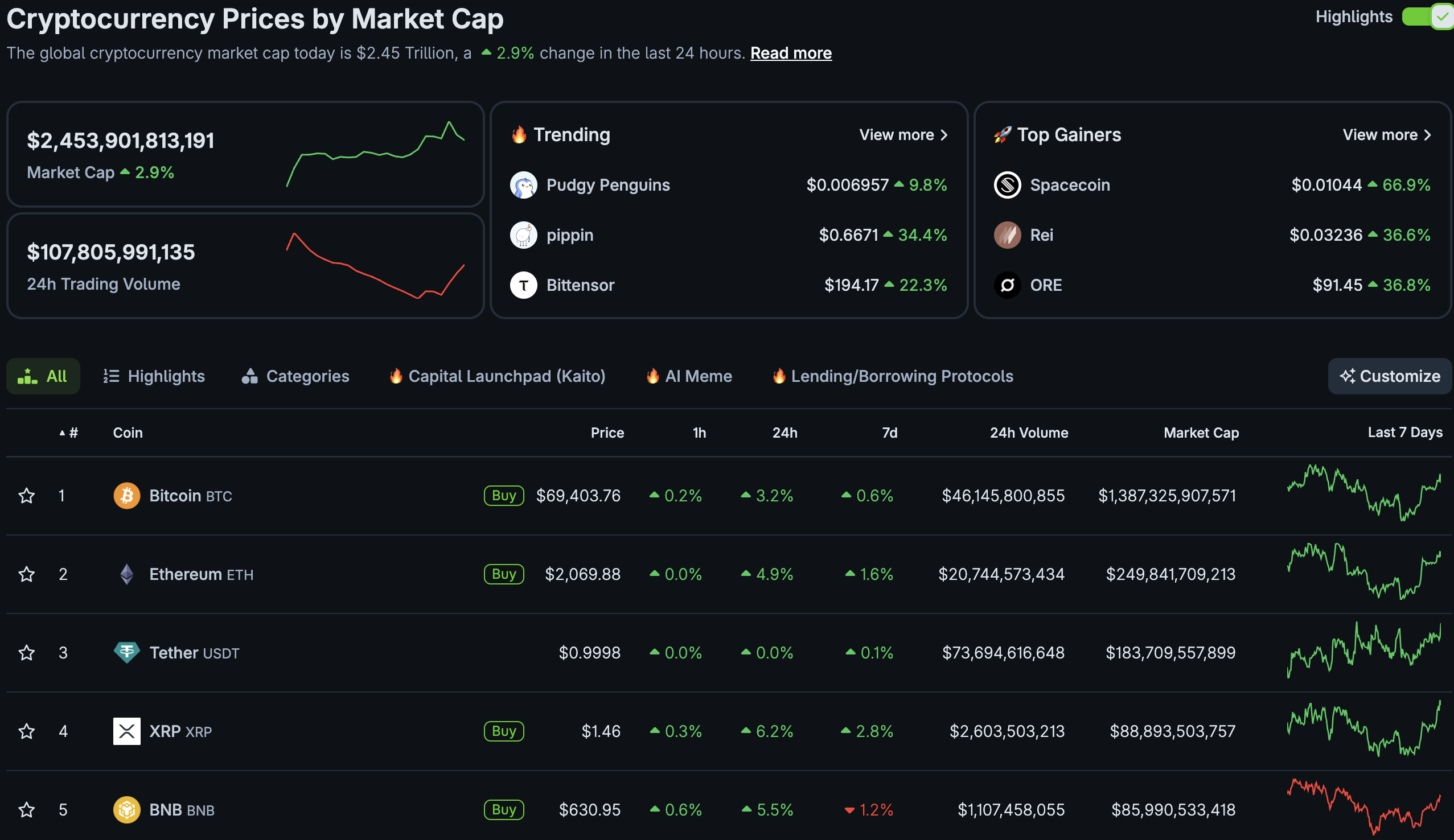Sort table by Coin column header
The width and height of the screenshot is (1454, 840).
pyautogui.click(x=128, y=433)
